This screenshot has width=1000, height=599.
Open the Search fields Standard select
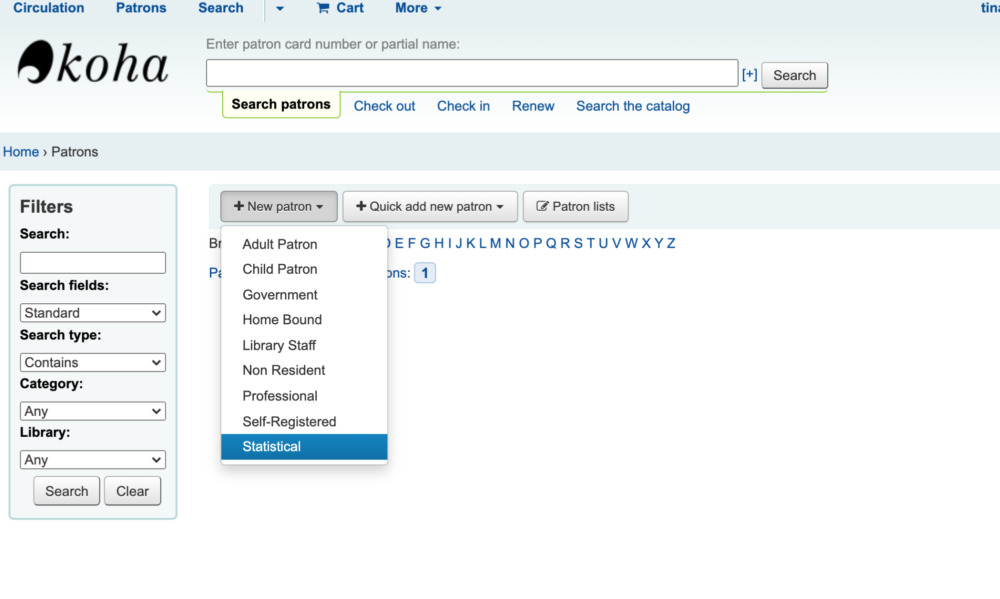92,313
